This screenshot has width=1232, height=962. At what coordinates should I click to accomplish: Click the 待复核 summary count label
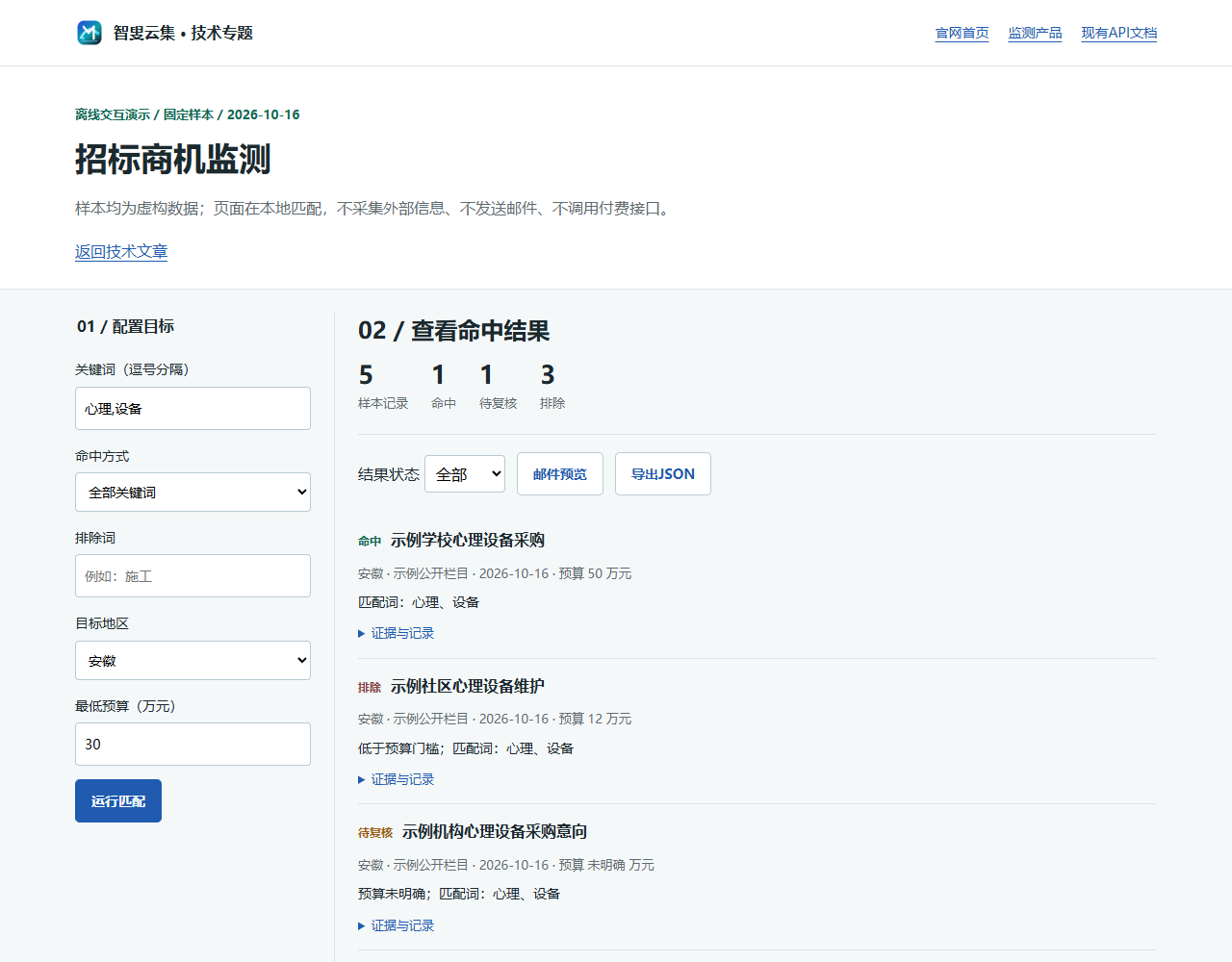tap(499, 403)
